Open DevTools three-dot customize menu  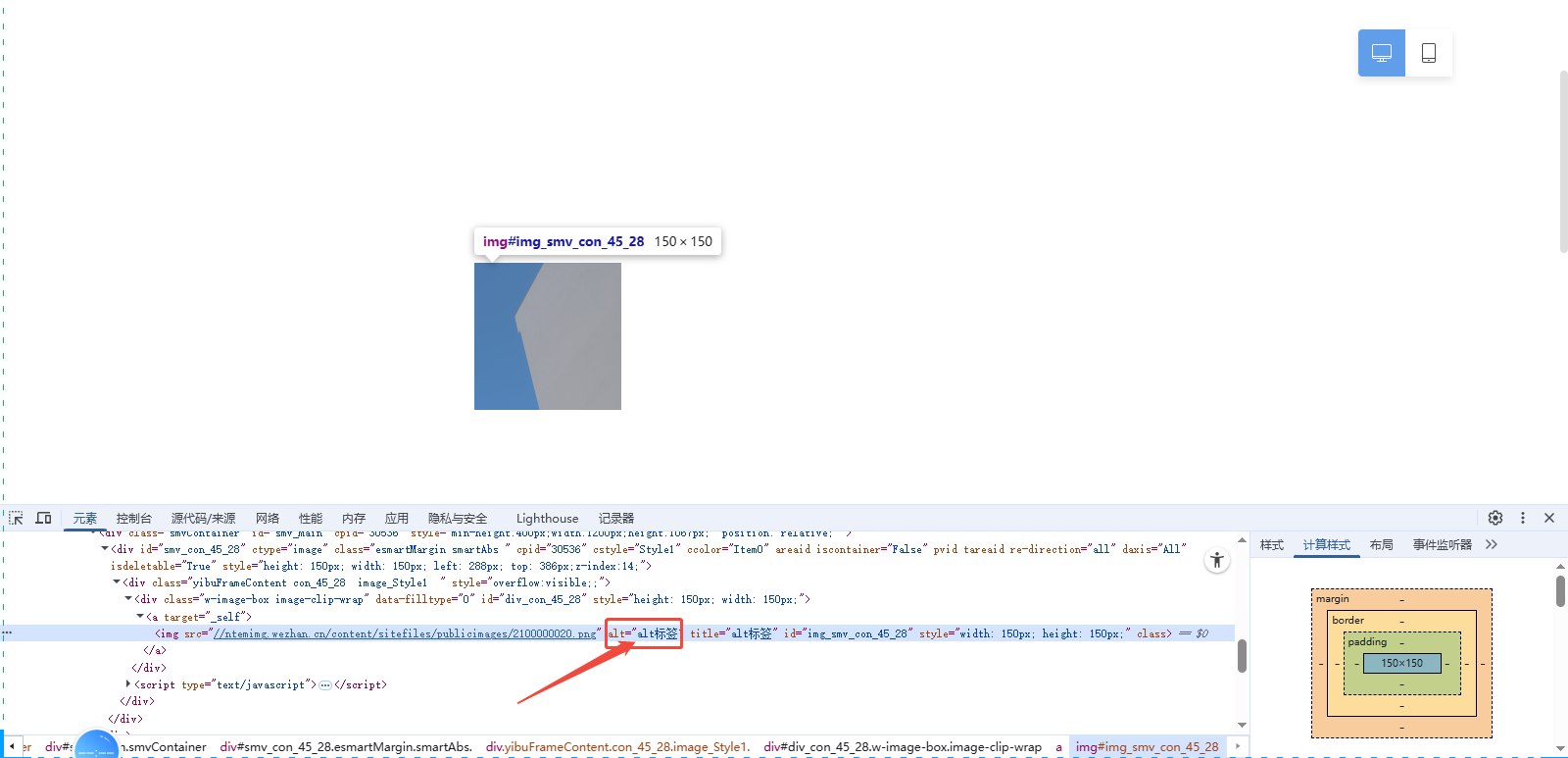click(x=1523, y=518)
